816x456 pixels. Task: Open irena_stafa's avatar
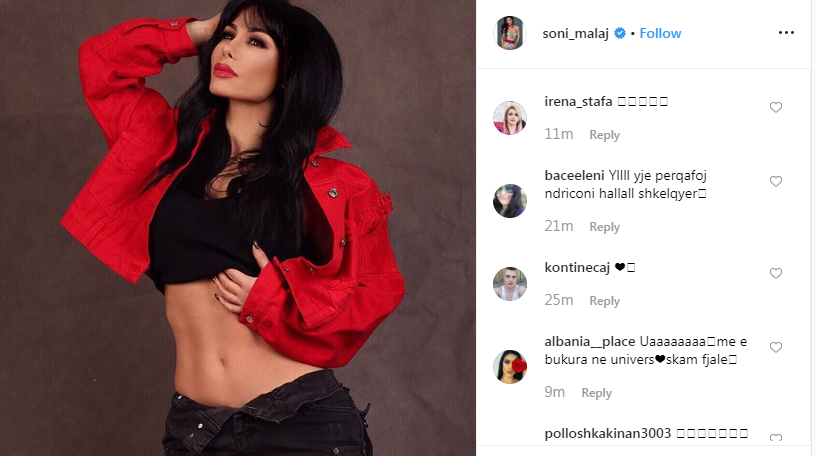point(509,118)
